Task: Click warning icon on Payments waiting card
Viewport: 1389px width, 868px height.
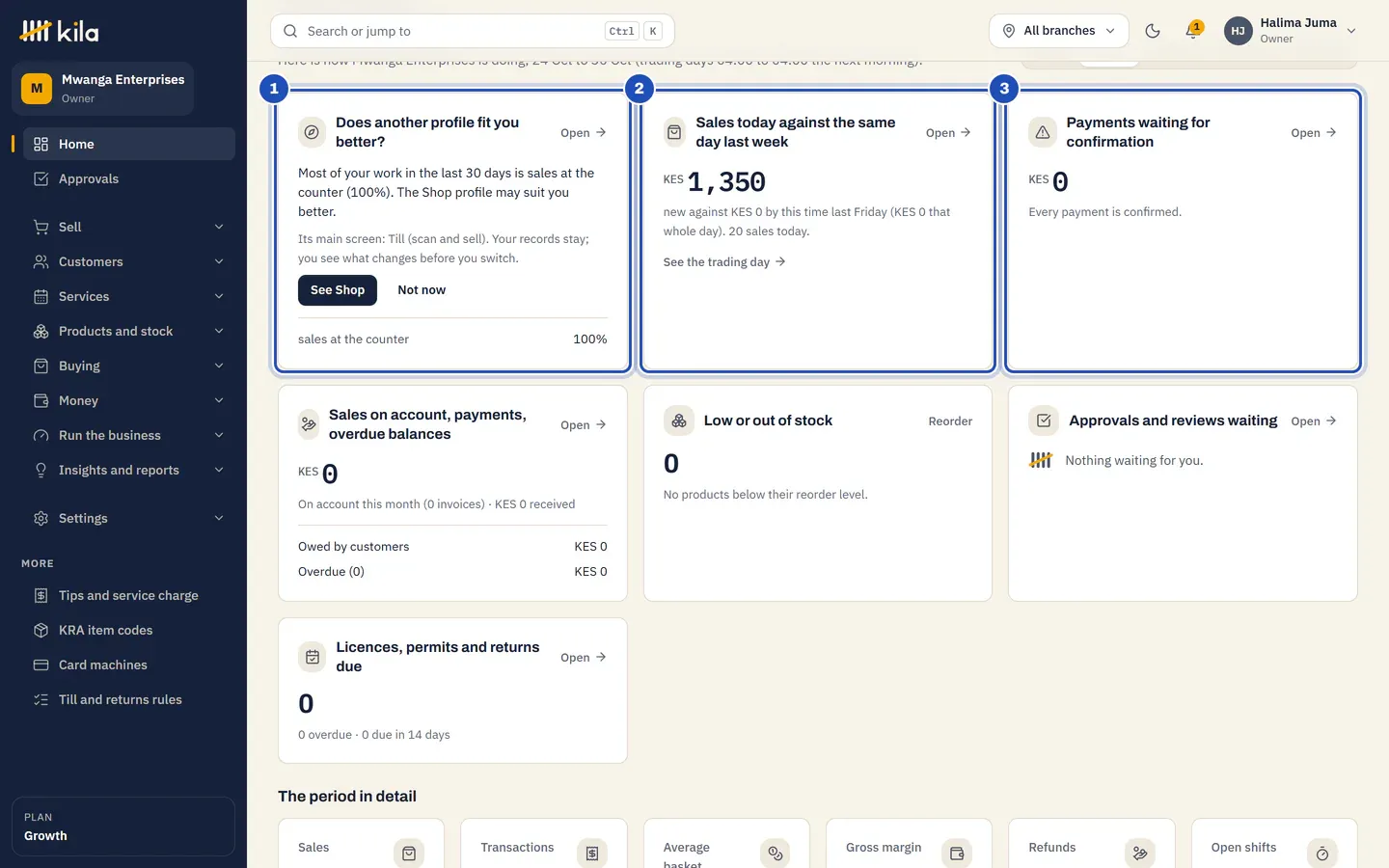Action: (1043, 132)
